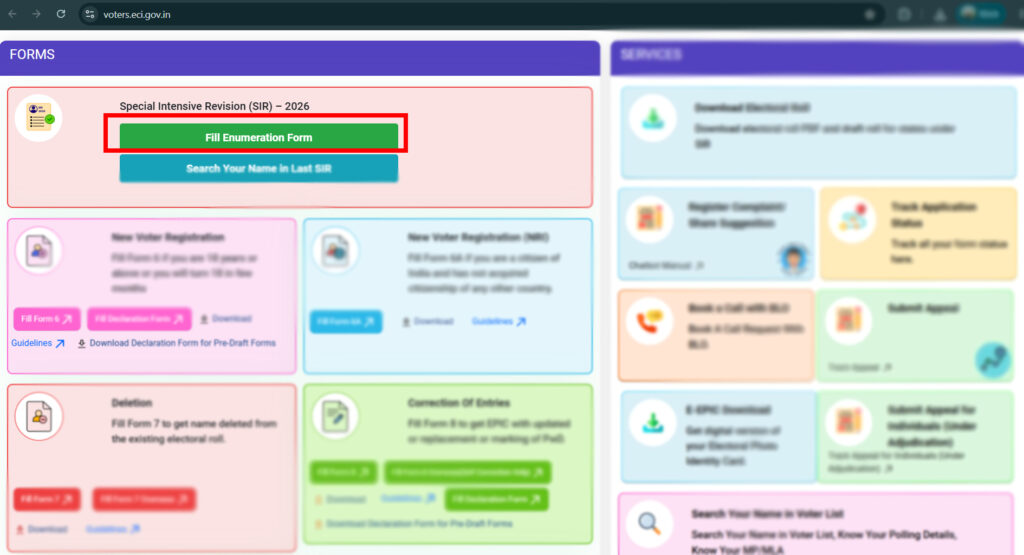Image resolution: width=1024 pixels, height=555 pixels.
Task: Click the round teal chart icon in Submit Appeal card
Action: [993, 360]
